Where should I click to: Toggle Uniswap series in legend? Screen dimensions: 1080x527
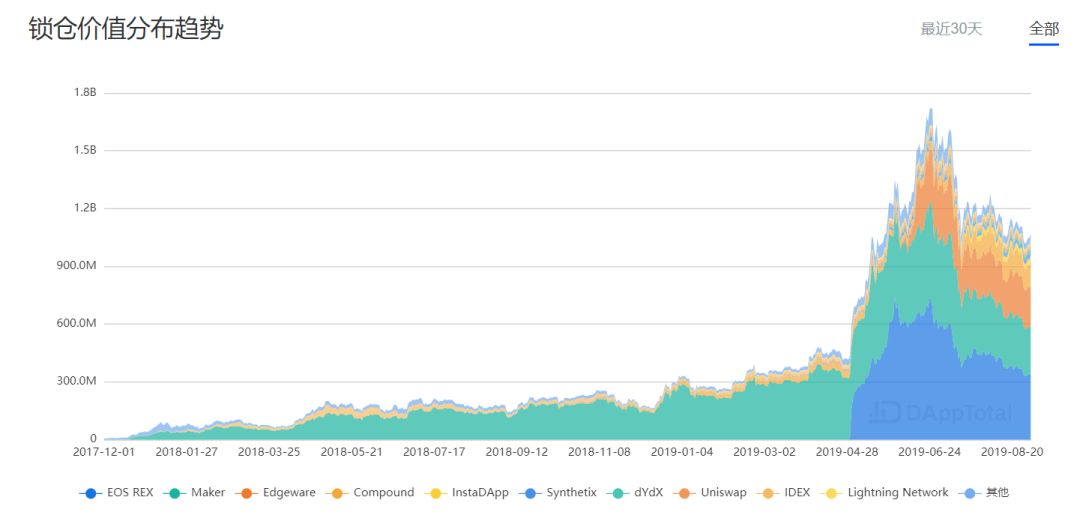point(709,493)
